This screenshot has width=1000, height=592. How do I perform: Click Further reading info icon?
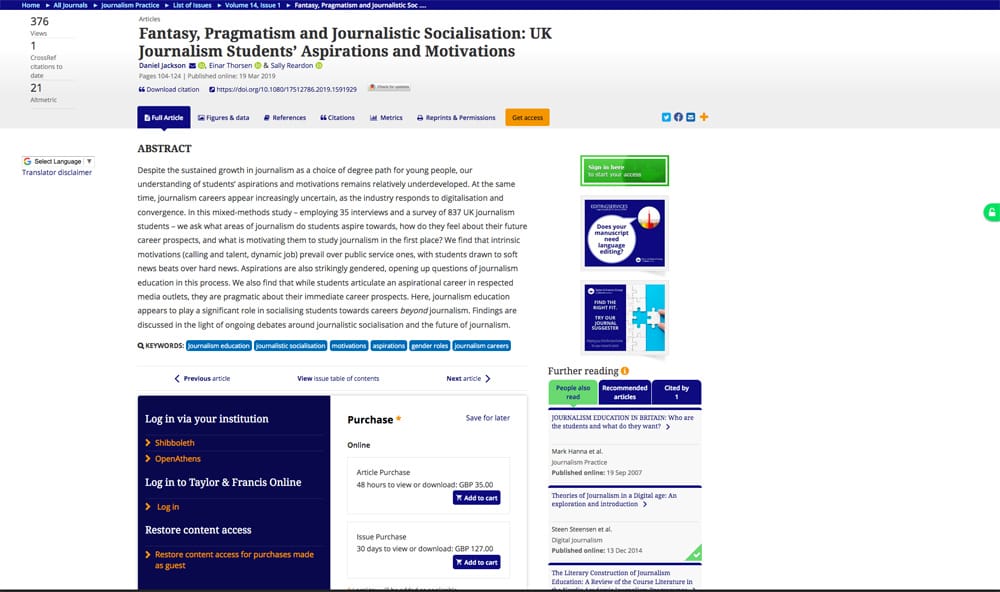click(625, 371)
